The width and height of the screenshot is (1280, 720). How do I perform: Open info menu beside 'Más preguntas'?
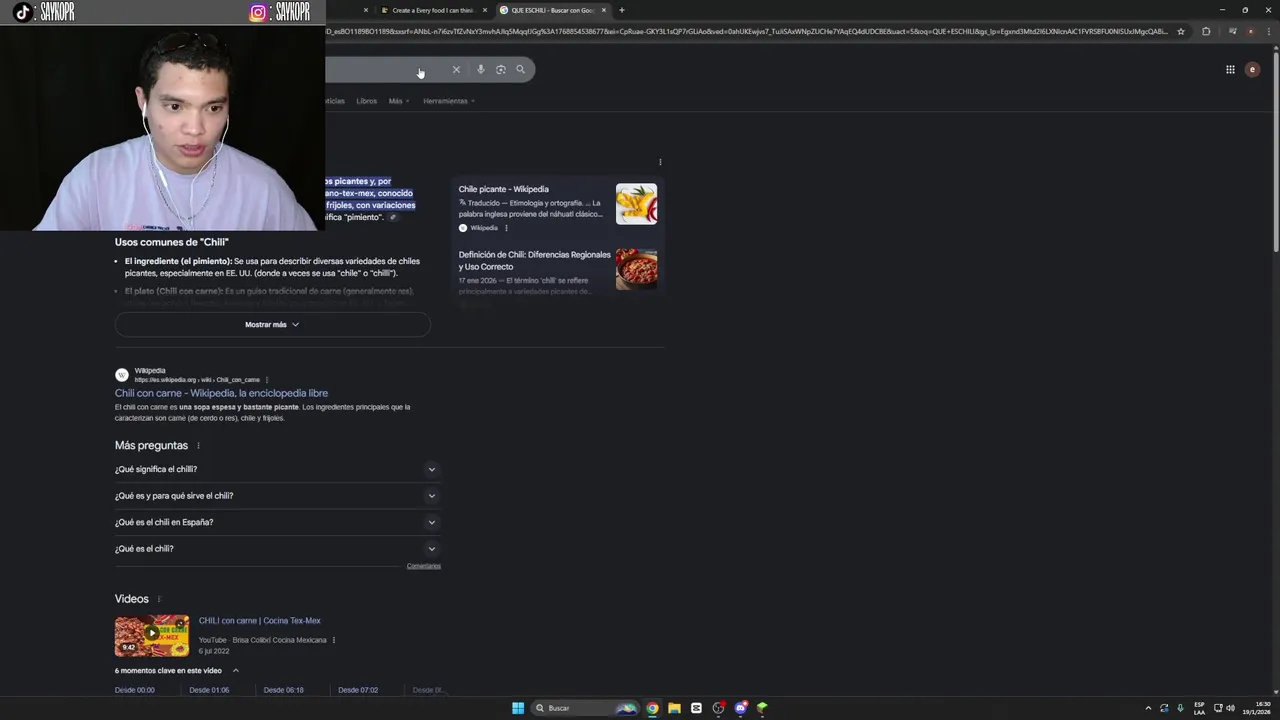[198, 446]
